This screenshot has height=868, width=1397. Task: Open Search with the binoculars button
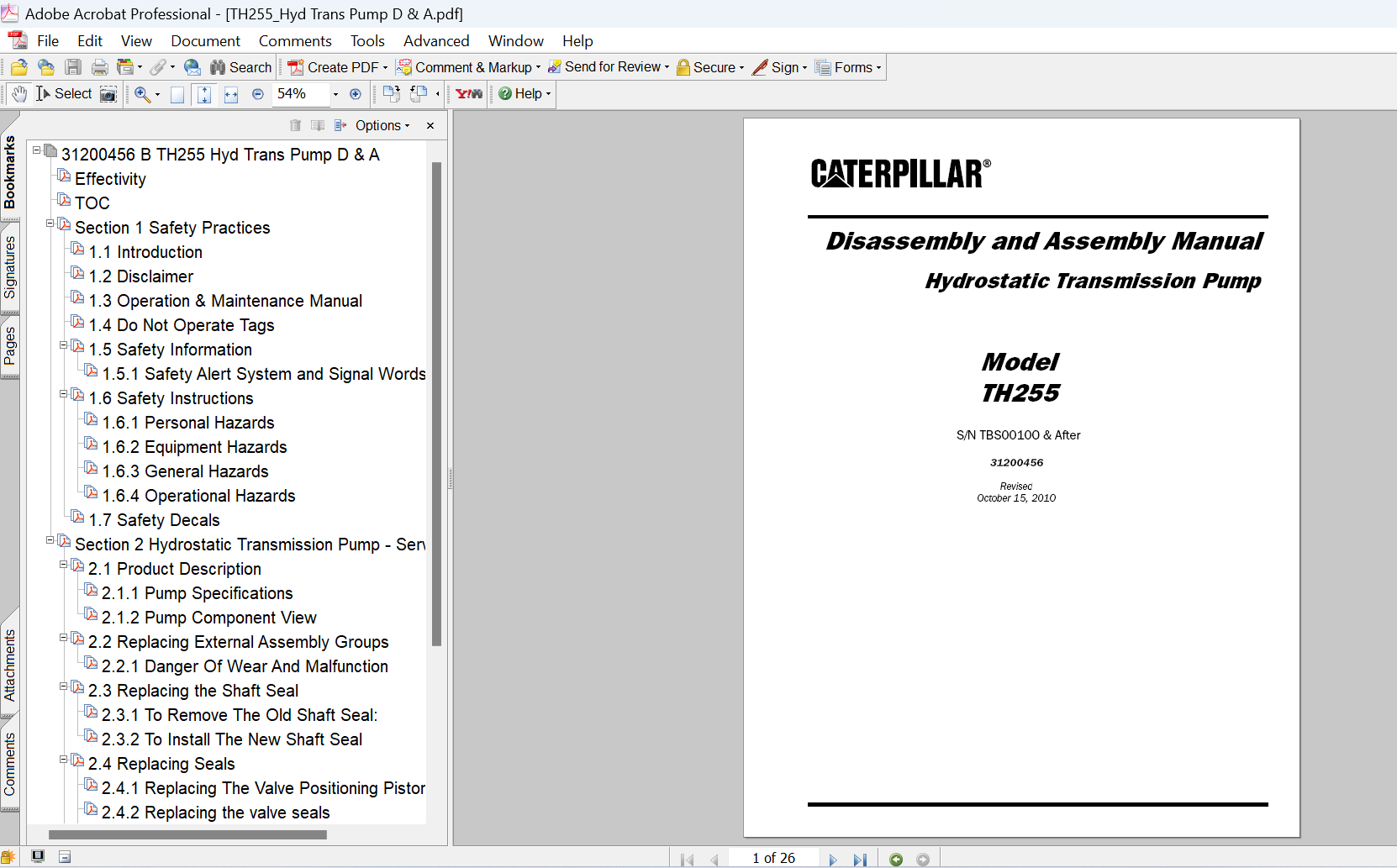click(240, 67)
